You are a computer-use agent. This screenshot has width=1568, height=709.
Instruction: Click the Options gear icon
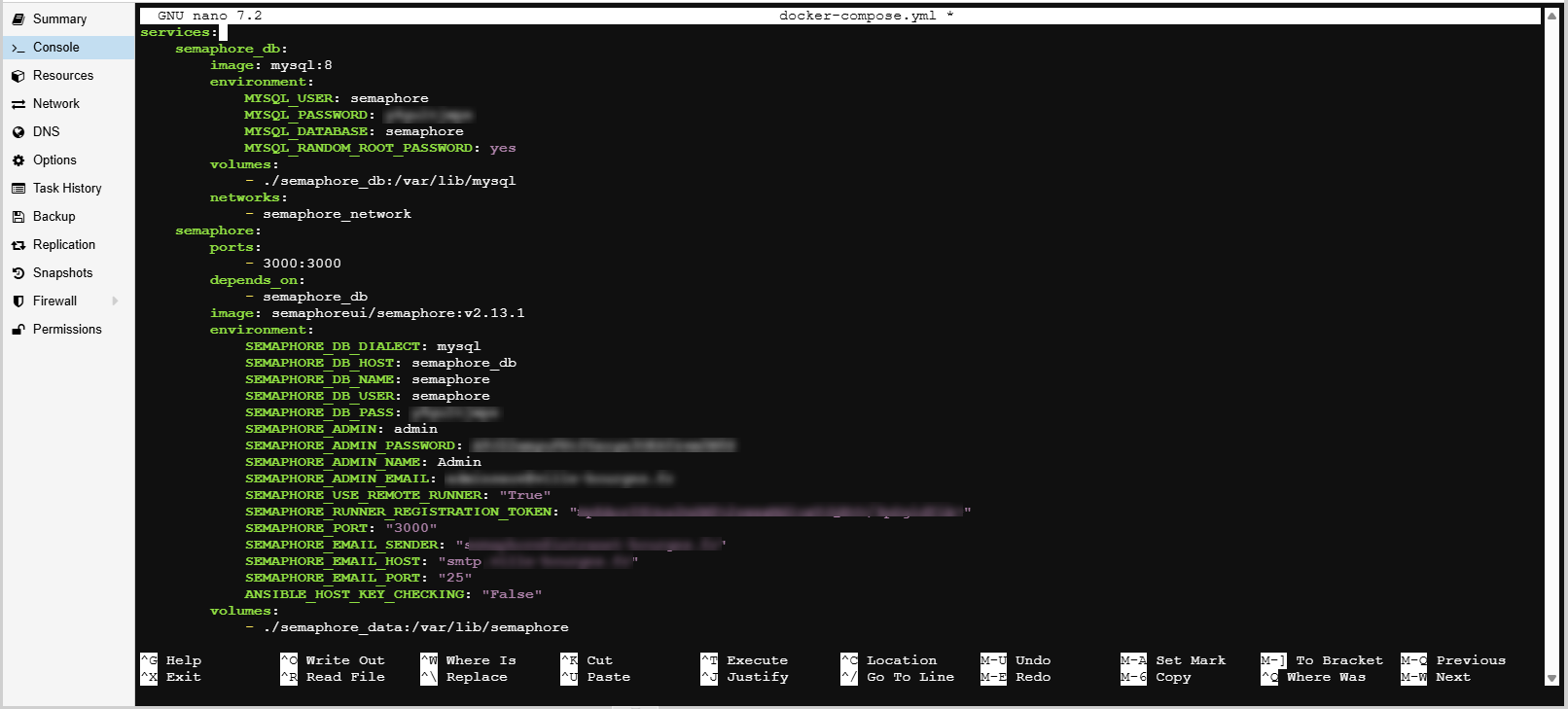[18, 160]
